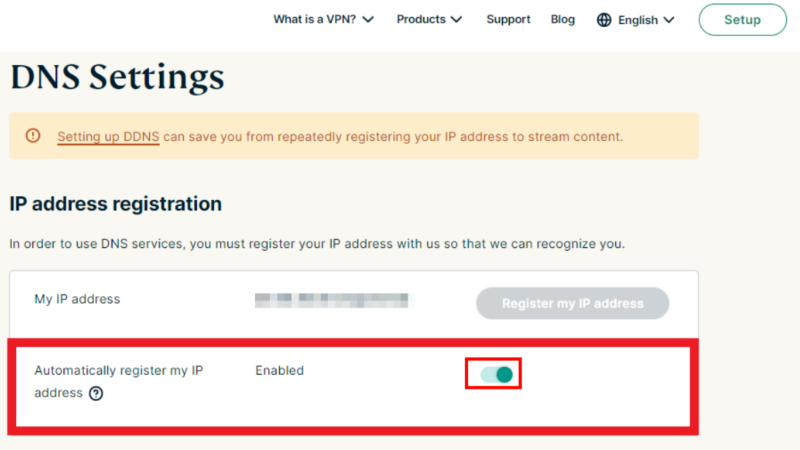Click the Enabled status text

click(x=279, y=371)
